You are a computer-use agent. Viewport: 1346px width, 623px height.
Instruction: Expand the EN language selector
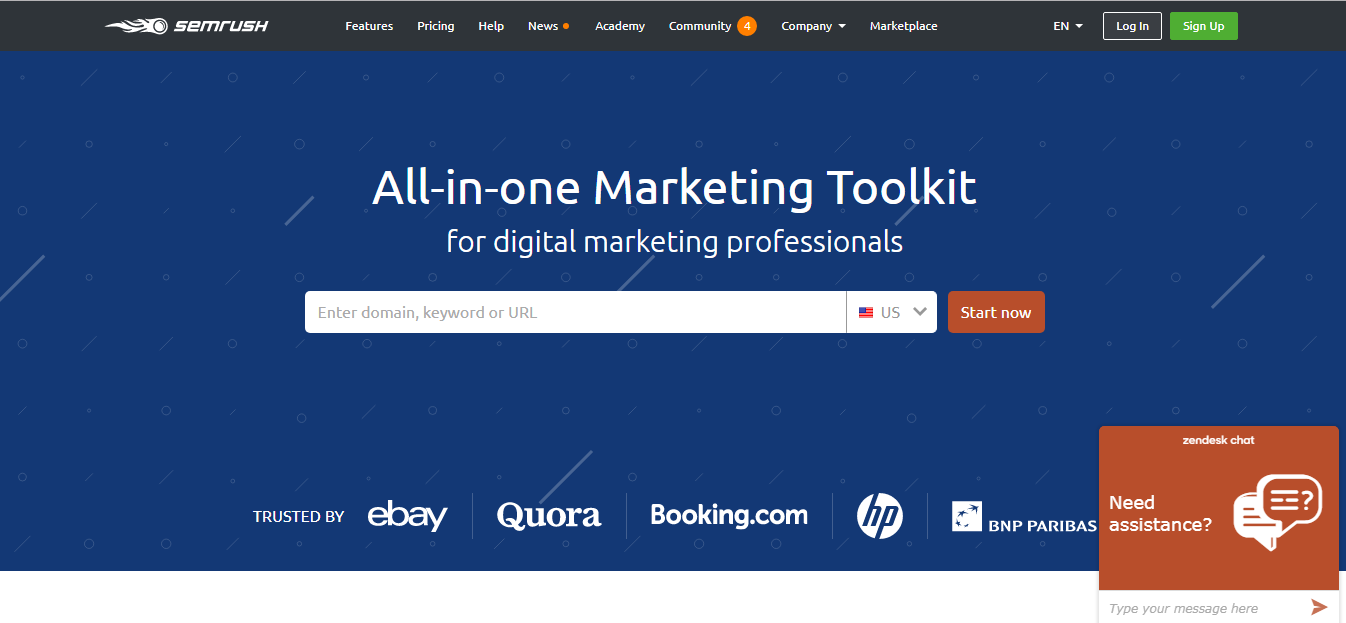pos(1068,26)
